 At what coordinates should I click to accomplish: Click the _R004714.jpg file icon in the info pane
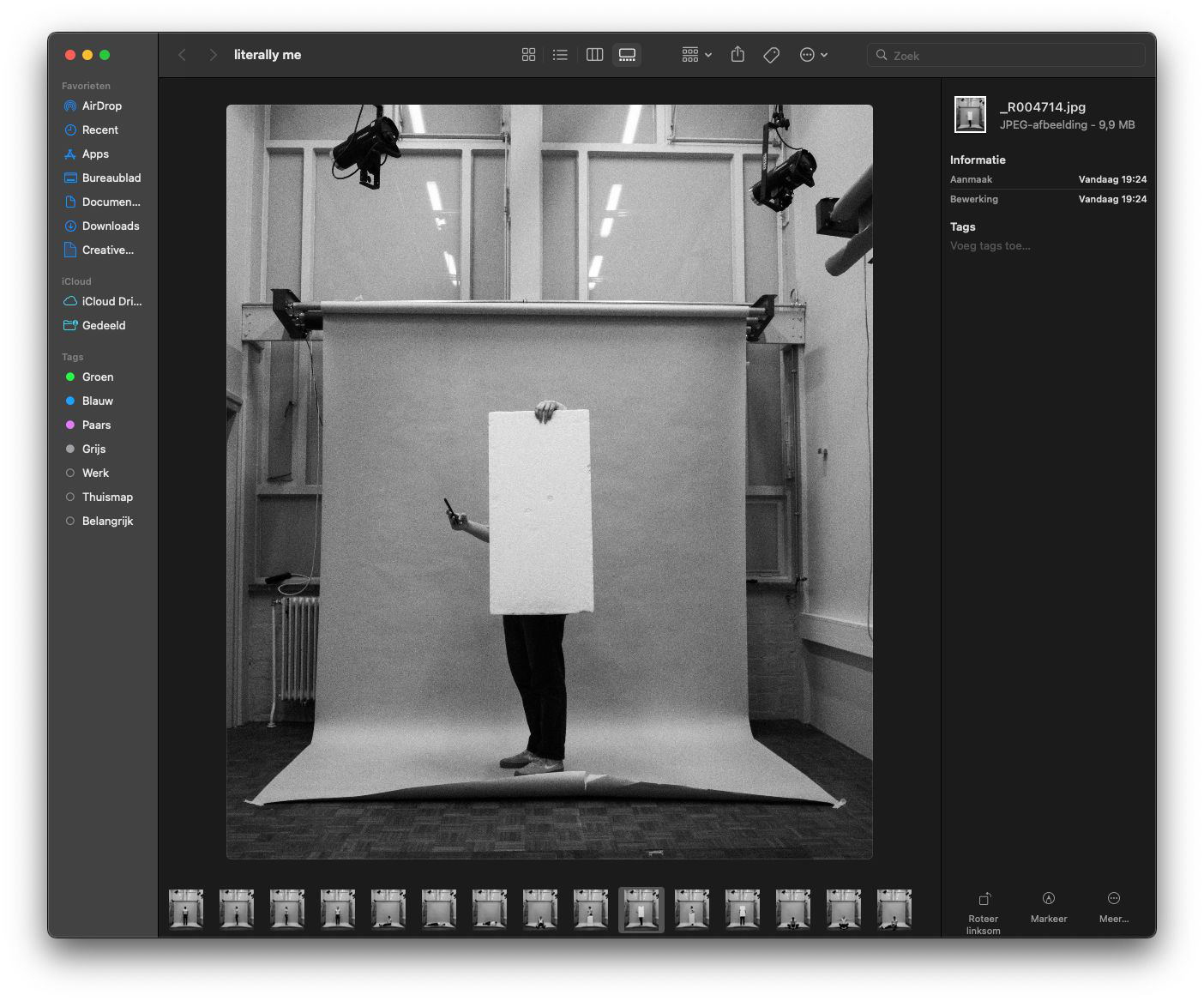[971, 114]
